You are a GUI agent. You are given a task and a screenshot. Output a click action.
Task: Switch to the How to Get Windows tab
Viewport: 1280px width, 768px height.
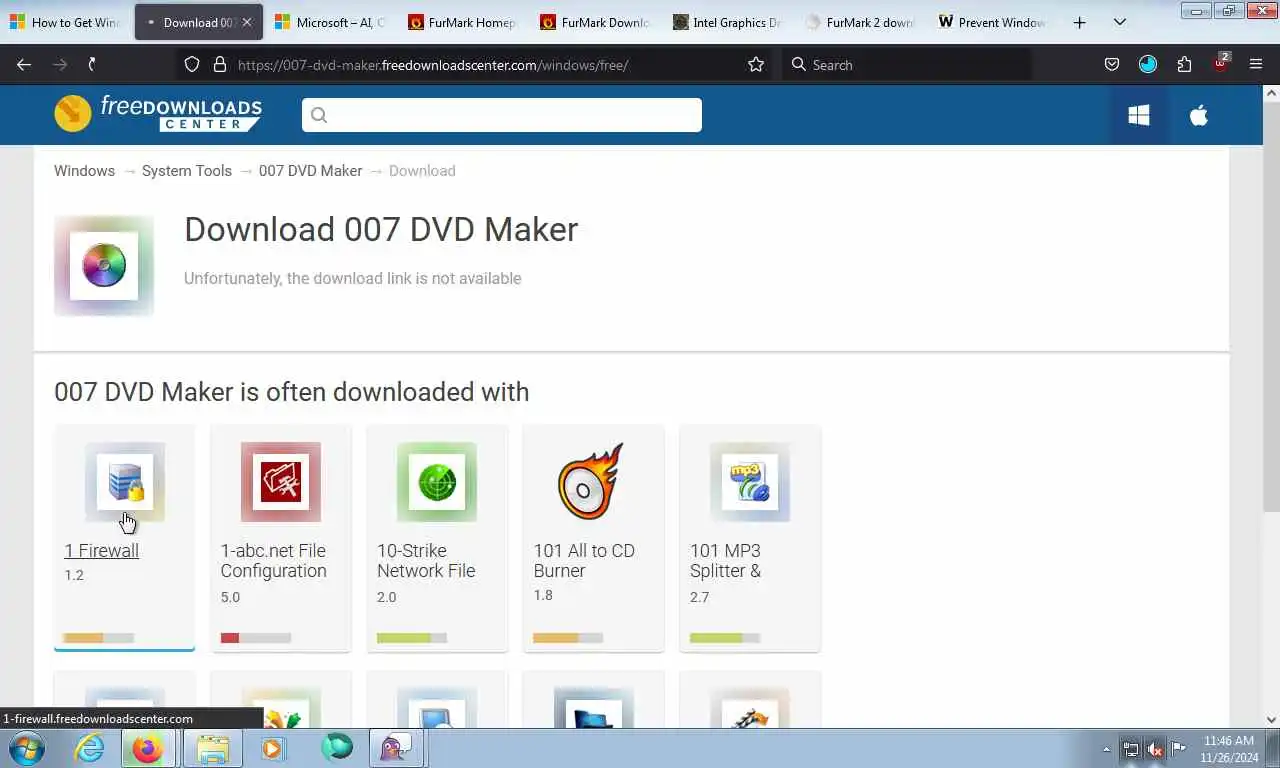pos(65,22)
